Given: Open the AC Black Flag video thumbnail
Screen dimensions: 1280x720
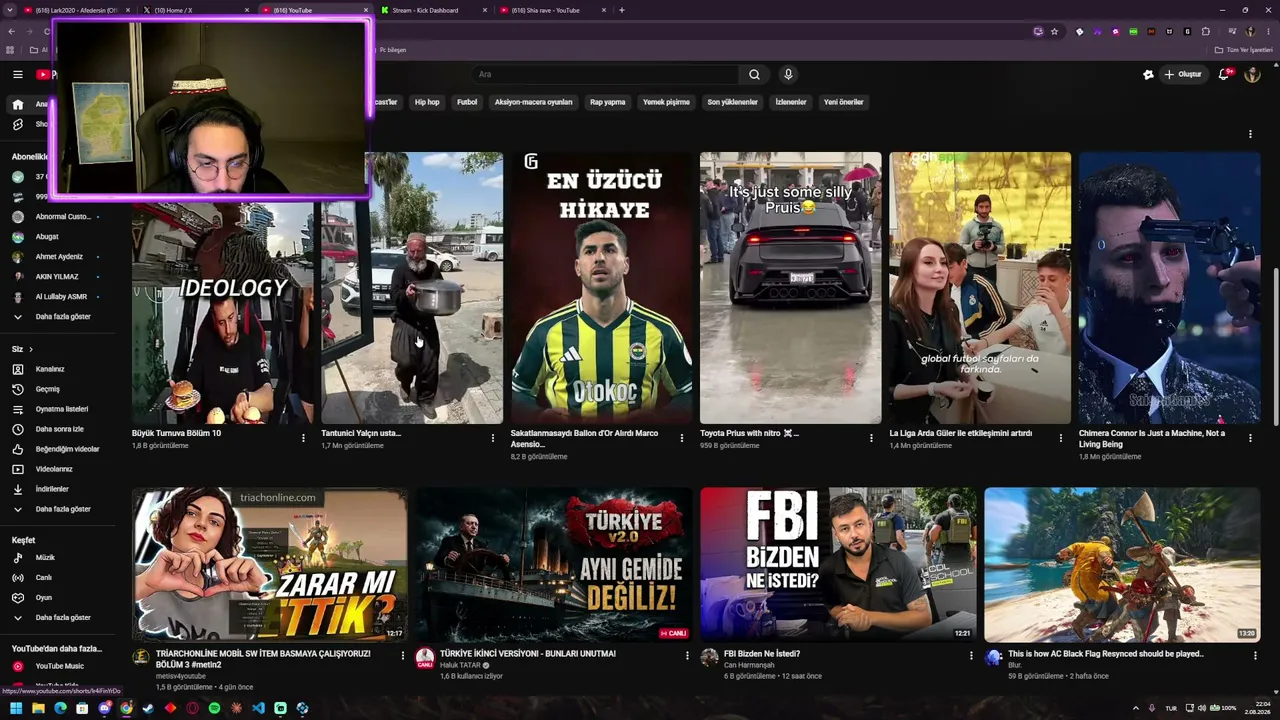Looking at the screenshot, I should click(x=1122, y=564).
